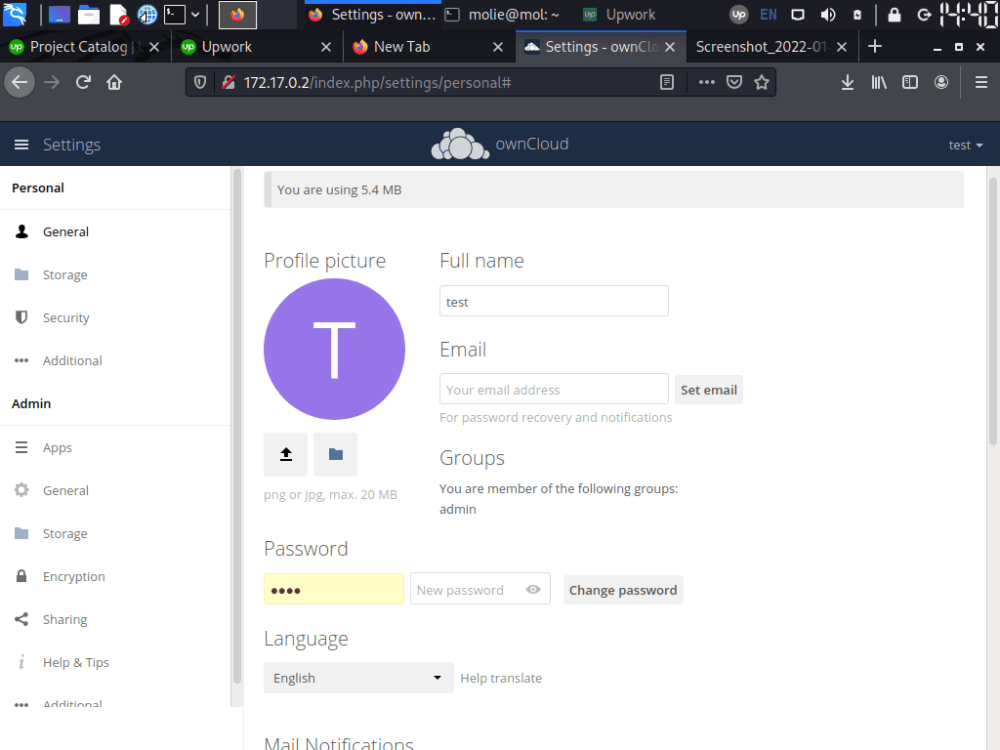Switch to the Project Catalog tab
Image resolution: width=1000 pixels, height=750 pixels.
tap(77, 47)
